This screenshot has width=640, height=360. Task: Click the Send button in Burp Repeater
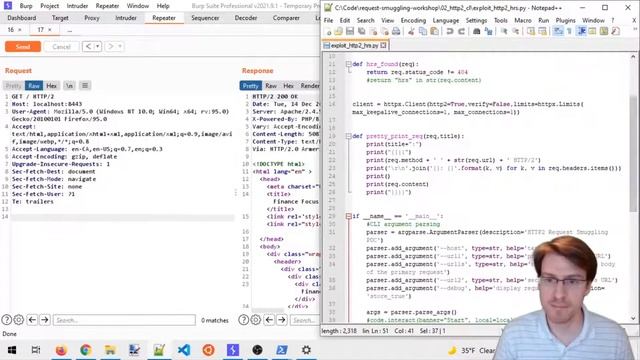pyautogui.click(x=23, y=47)
